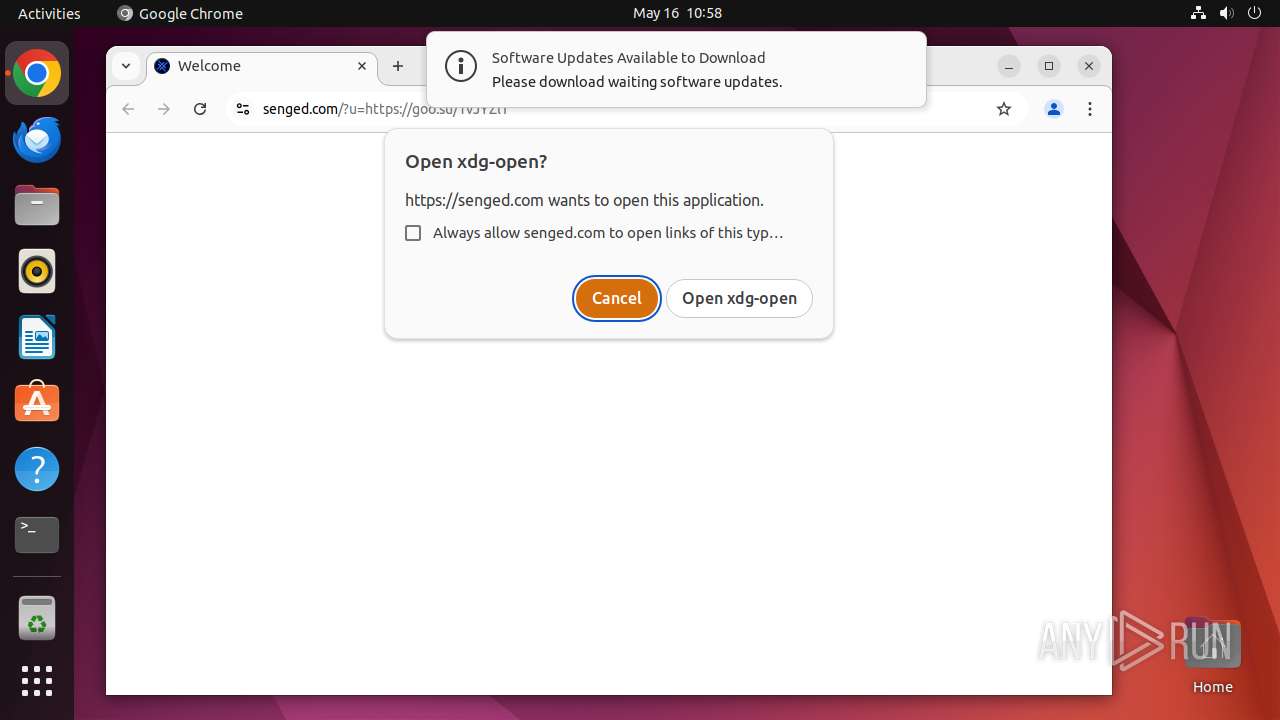Minimize the Chrome window
Viewport: 1280px width, 720px height.
pos(1009,66)
